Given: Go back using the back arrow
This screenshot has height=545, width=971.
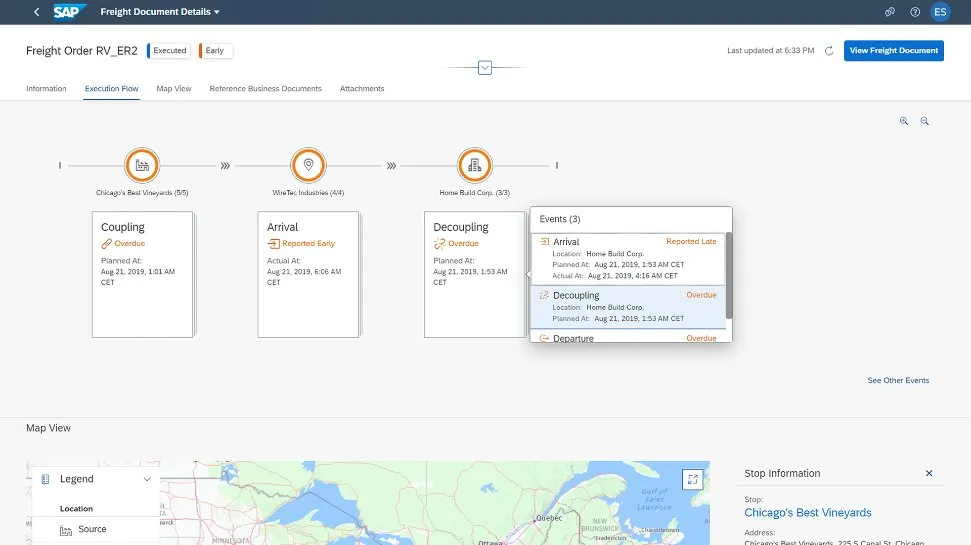Looking at the screenshot, I should (x=37, y=12).
